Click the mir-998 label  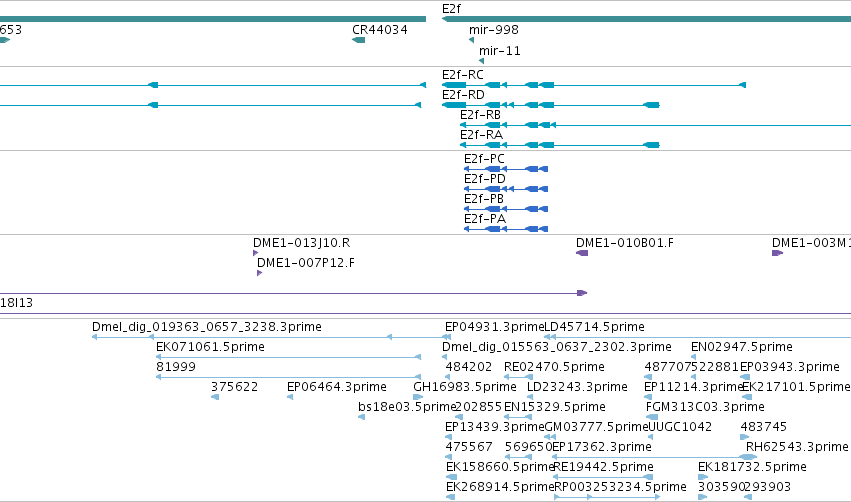[x=494, y=30]
